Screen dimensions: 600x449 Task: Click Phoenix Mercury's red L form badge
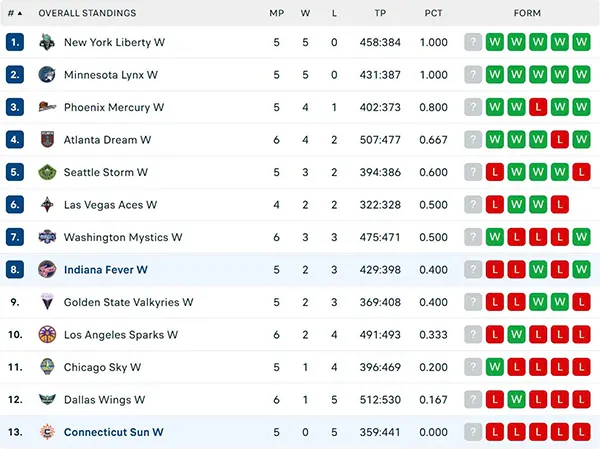coord(538,107)
